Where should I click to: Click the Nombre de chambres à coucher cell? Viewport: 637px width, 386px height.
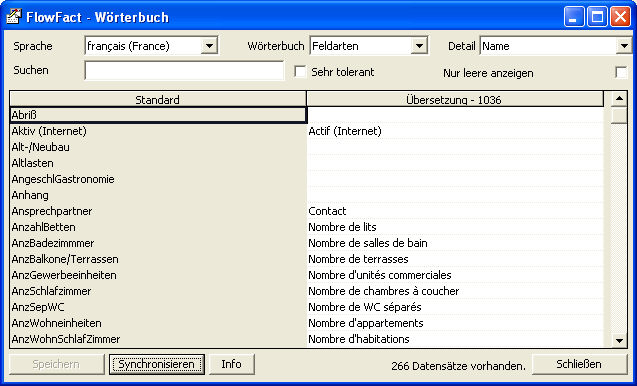point(455,291)
